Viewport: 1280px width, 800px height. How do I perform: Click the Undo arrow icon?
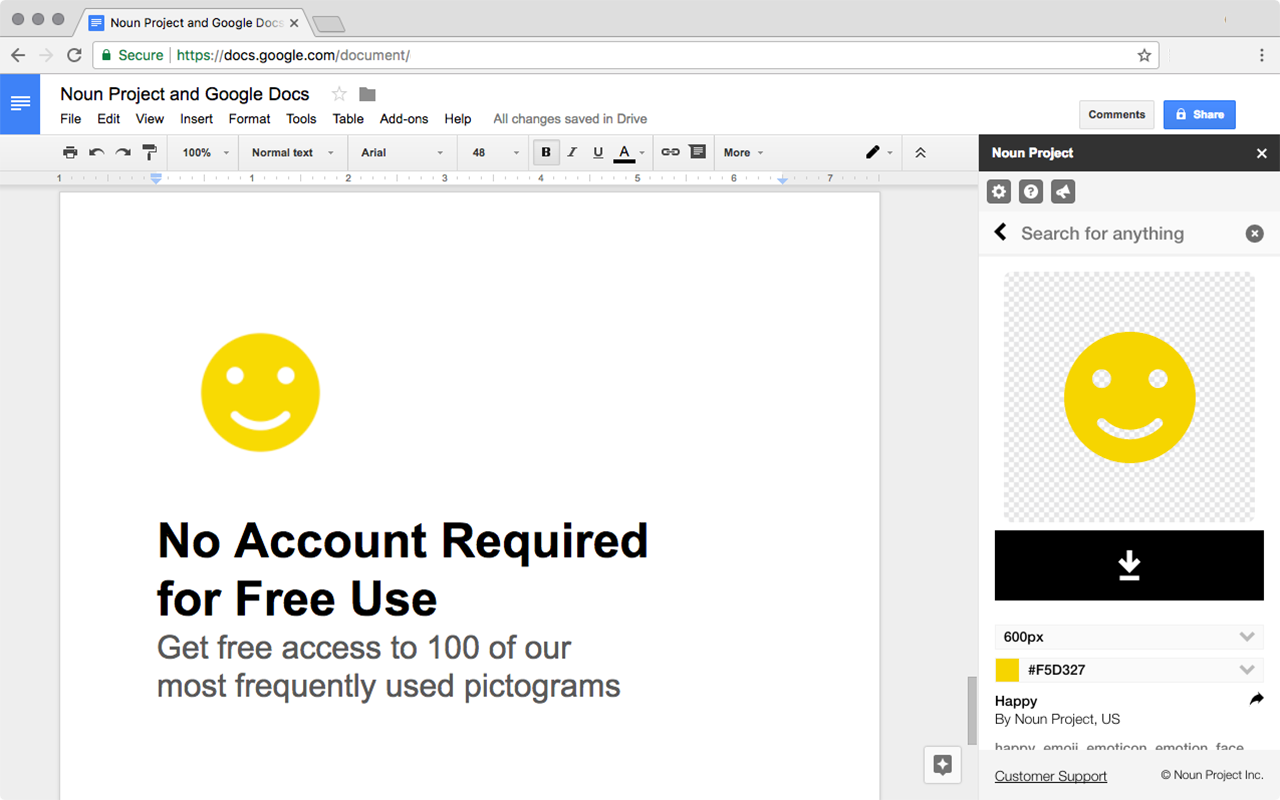[97, 152]
